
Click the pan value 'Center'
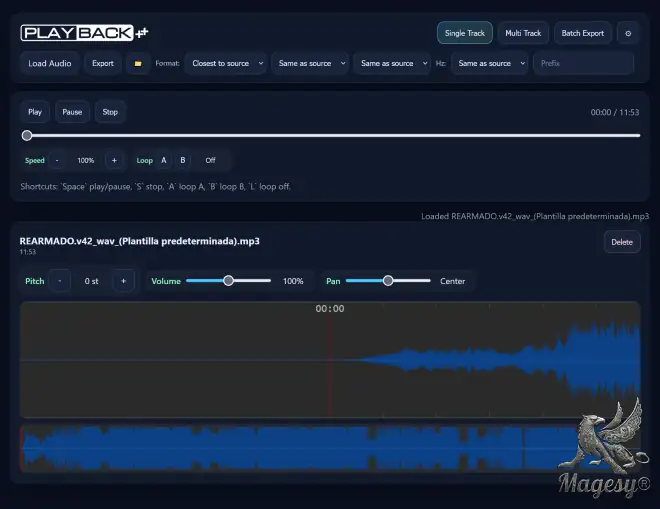[x=452, y=281]
